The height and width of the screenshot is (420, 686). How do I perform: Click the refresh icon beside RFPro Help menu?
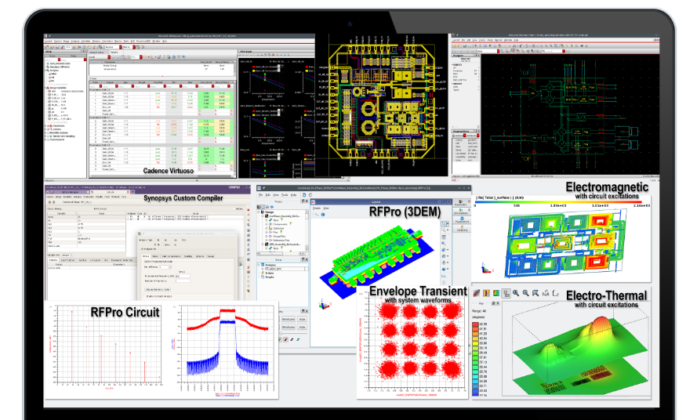click(304, 195)
